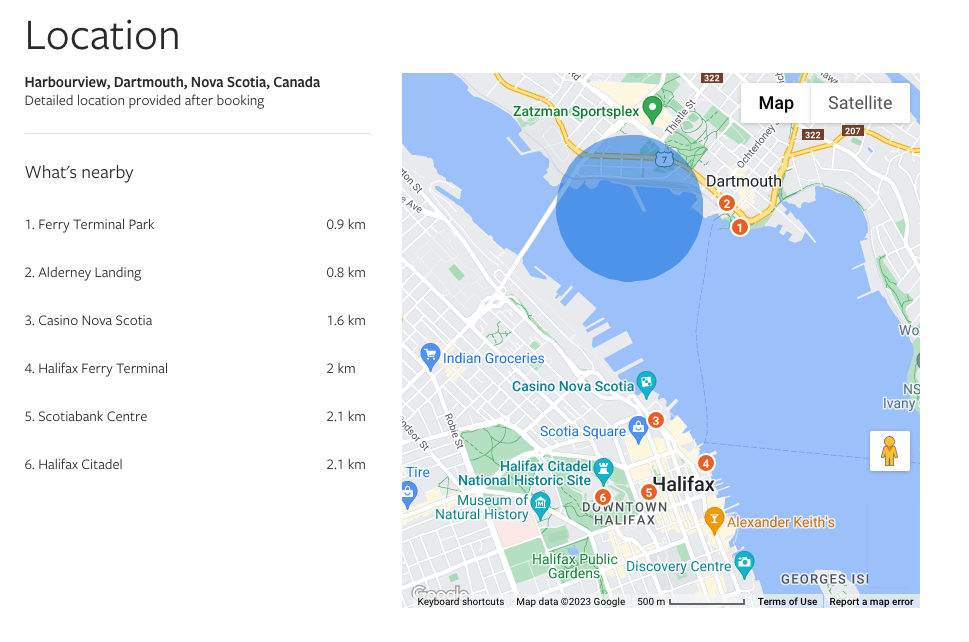Click the Museum of Natural History pin

(x=541, y=505)
